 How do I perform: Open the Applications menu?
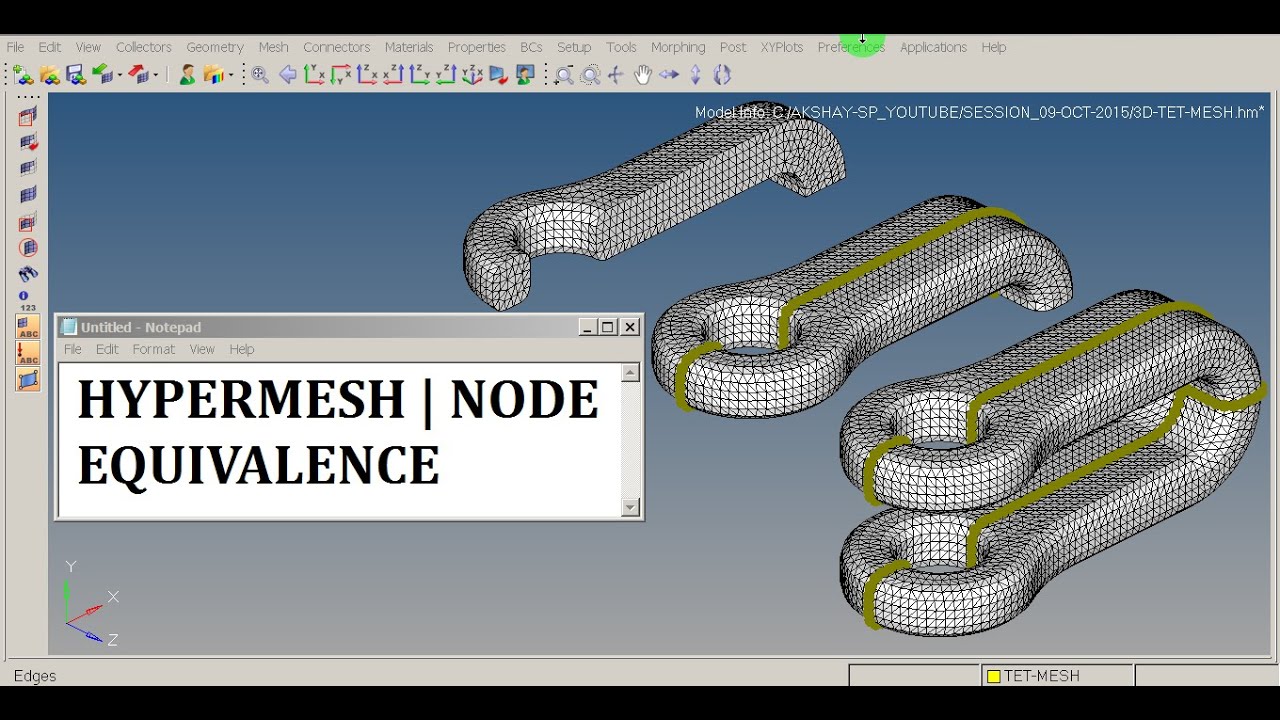[933, 47]
